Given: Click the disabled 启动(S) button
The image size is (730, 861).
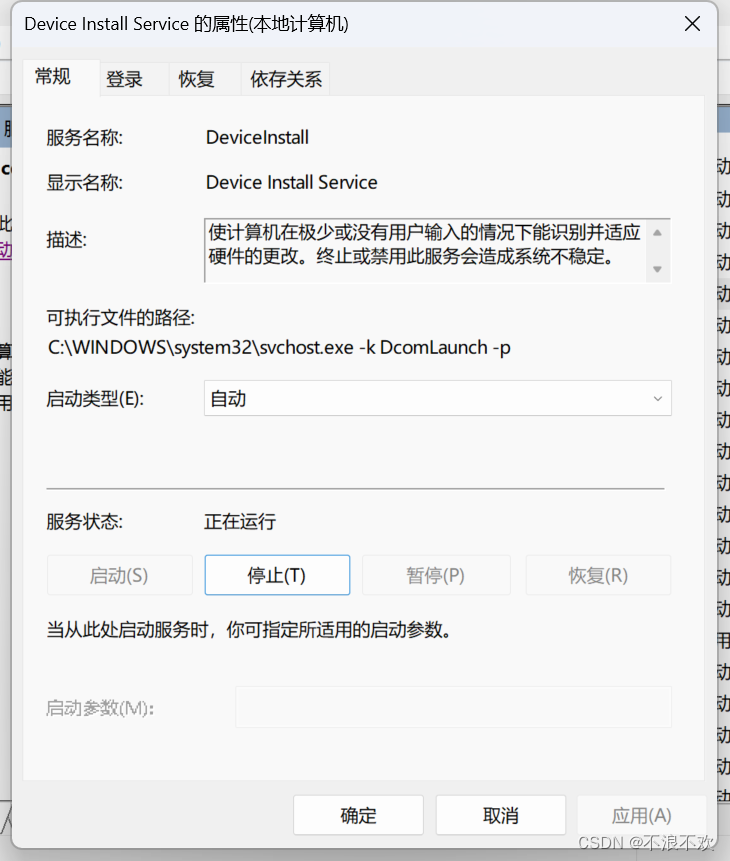Looking at the screenshot, I should tap(119, 575).
